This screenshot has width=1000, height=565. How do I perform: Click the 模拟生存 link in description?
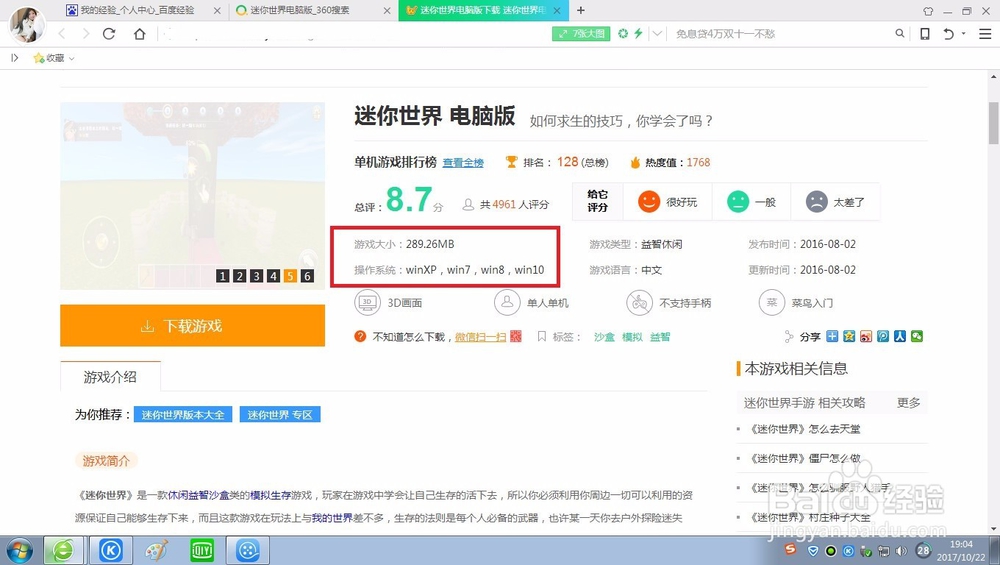click(270, 495)
